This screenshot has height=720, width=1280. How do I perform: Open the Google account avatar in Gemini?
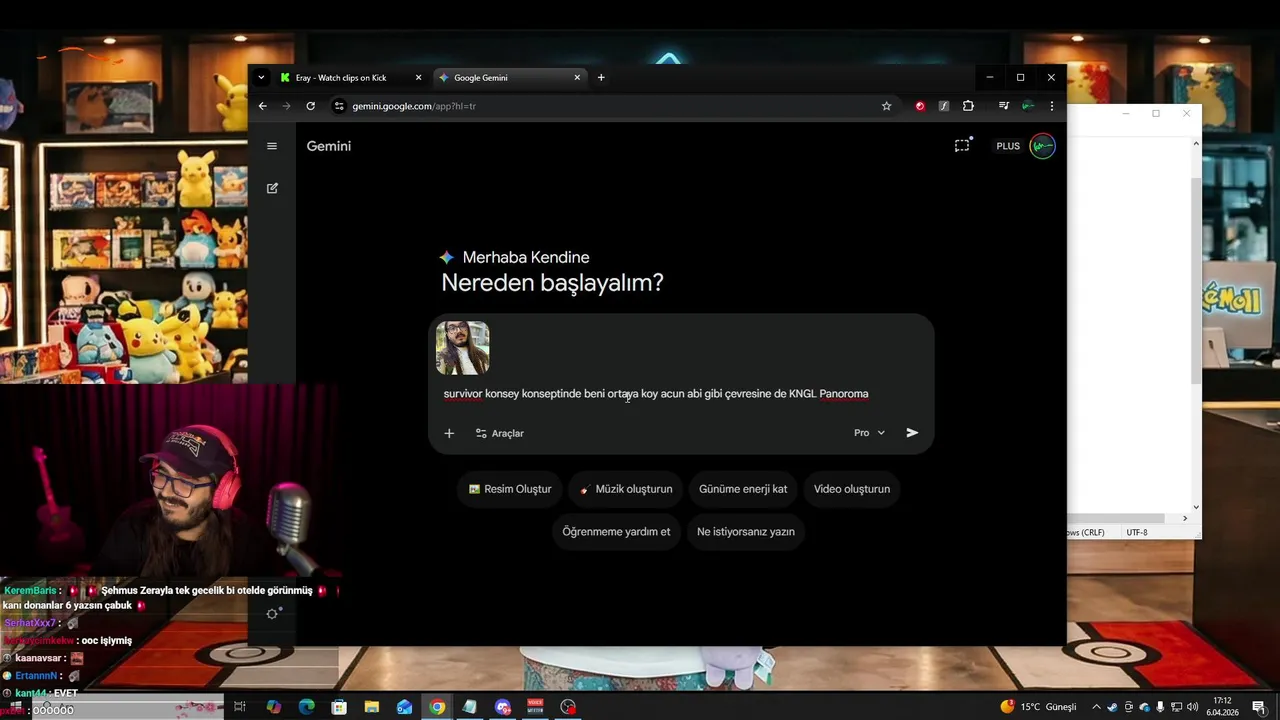1042,146
